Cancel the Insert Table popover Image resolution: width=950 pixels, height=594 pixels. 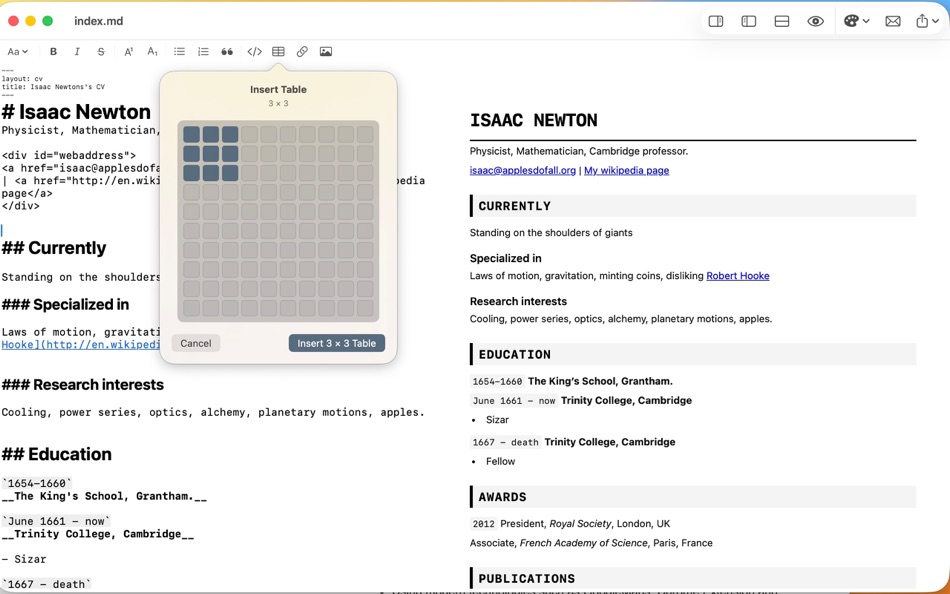click(196, 343)
